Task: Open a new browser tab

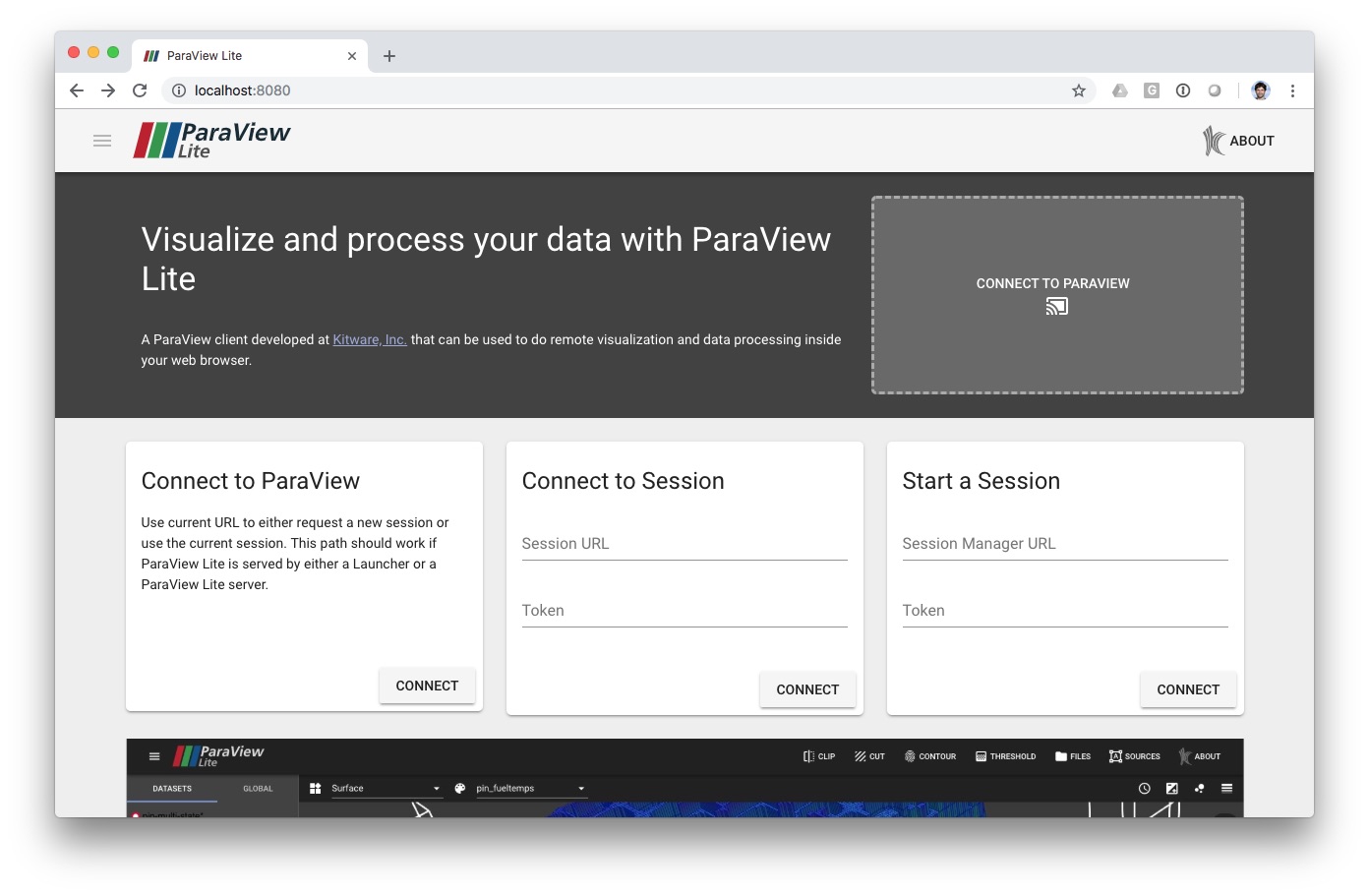Action: [x=389, y=56]
